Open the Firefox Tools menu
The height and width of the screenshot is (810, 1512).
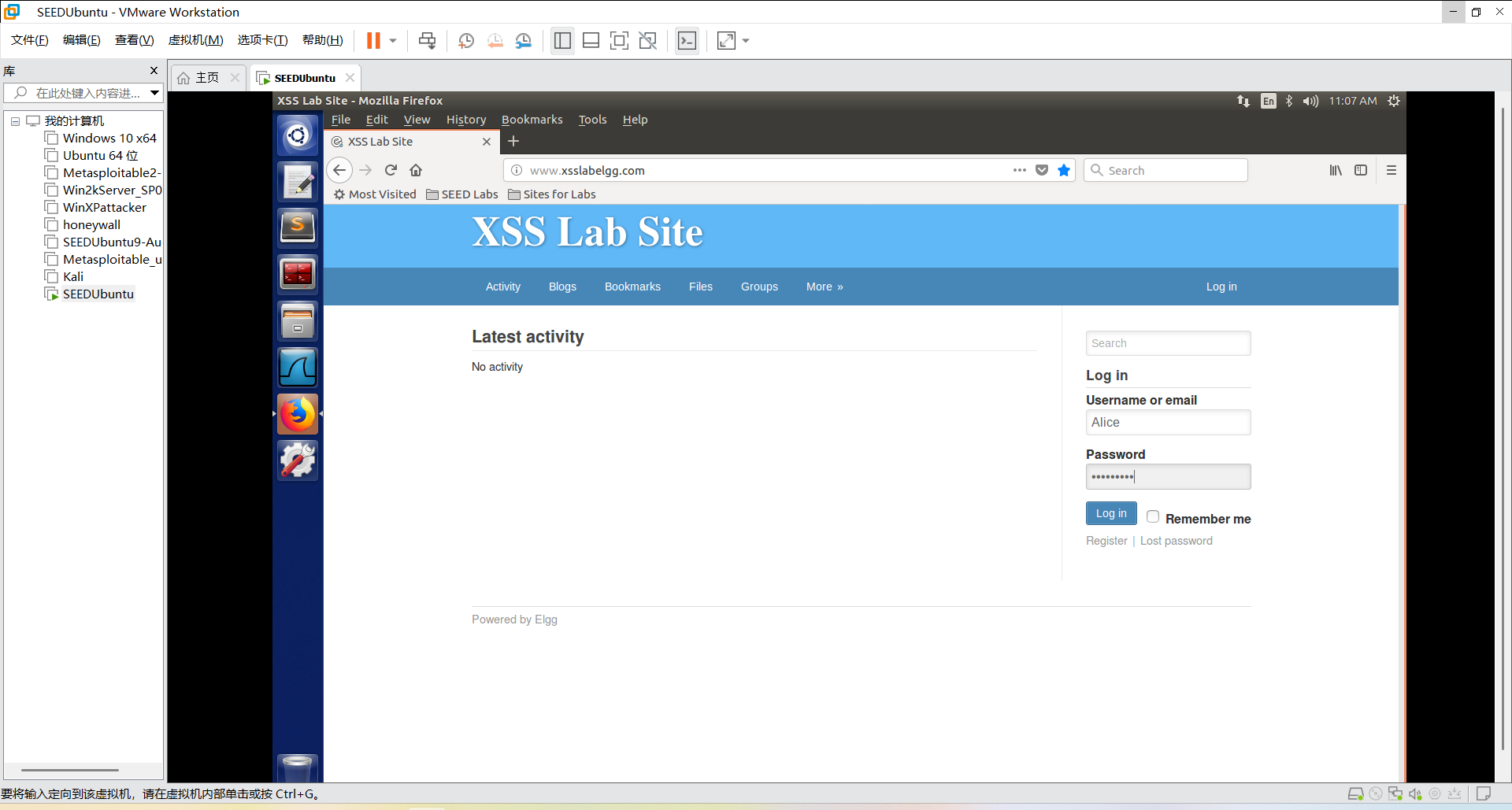pos(593,120)
